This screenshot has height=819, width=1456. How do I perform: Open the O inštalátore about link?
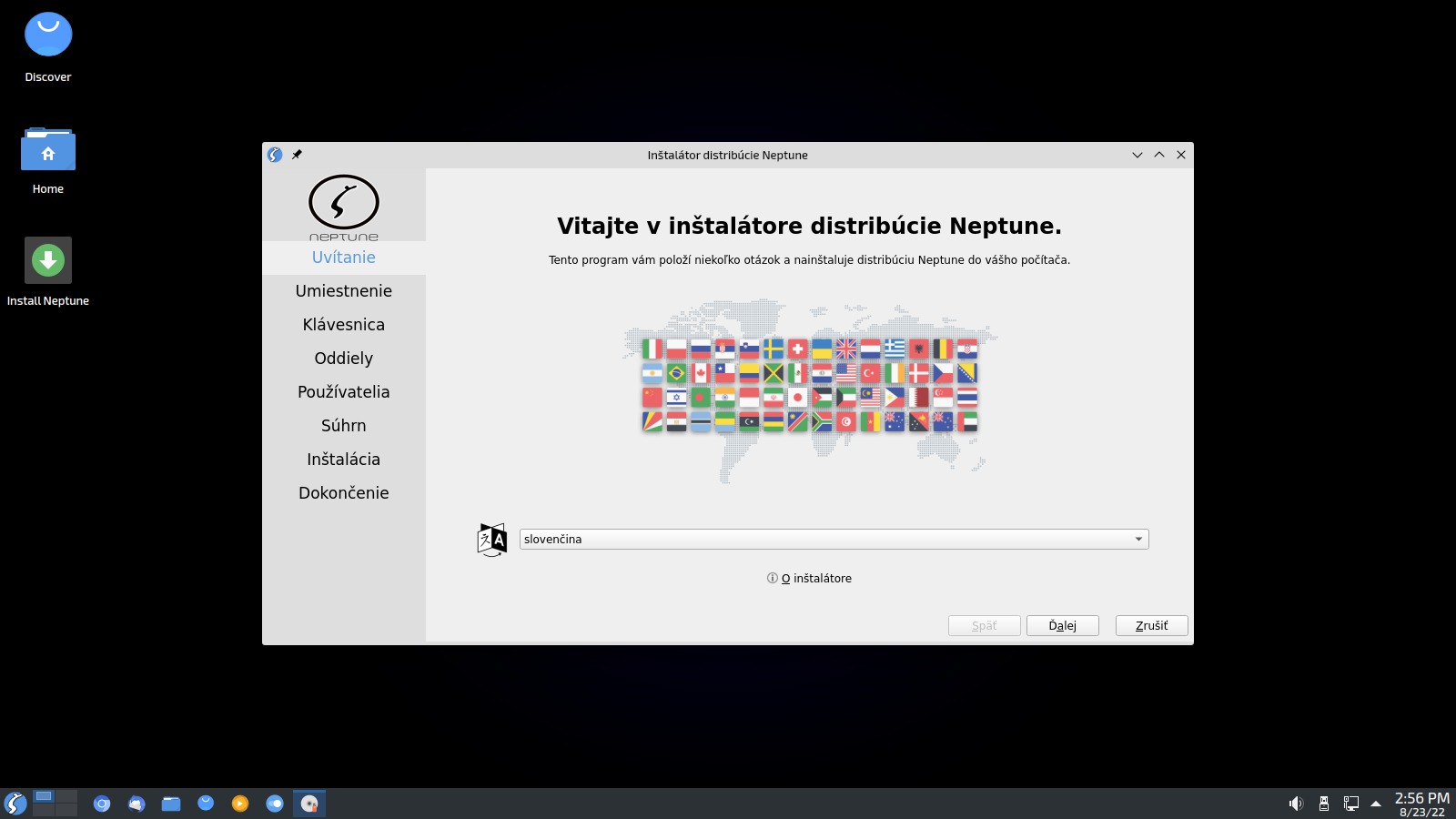810,579
